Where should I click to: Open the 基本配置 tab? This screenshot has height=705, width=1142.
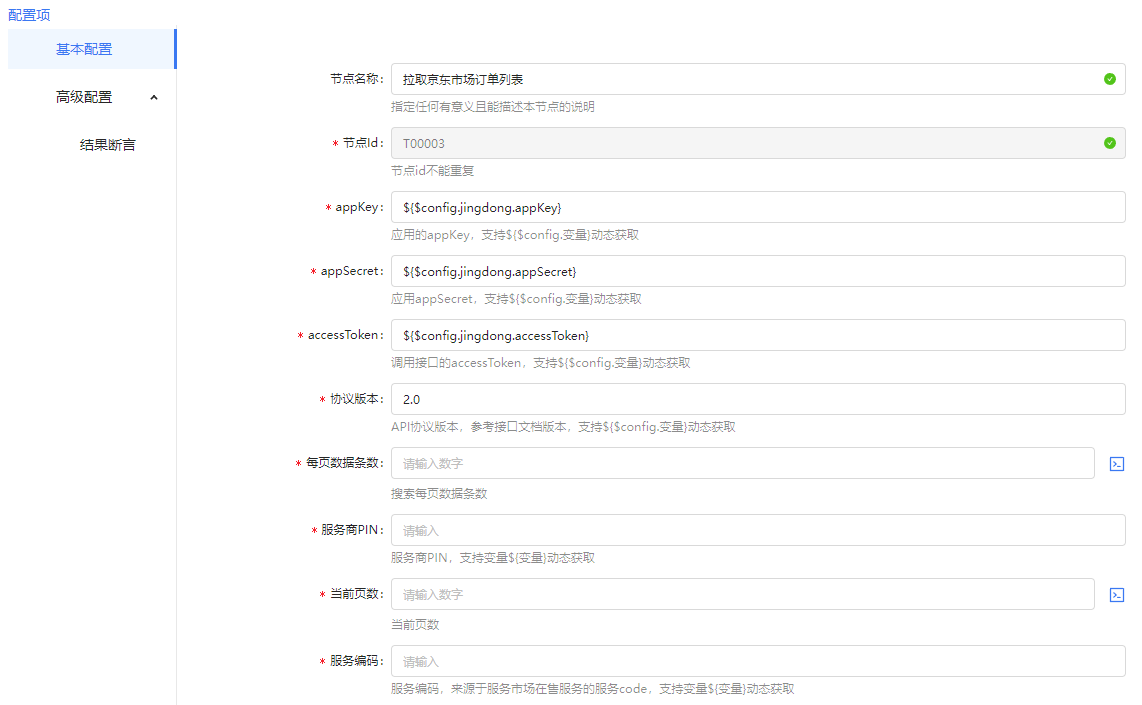click(84, 49)
